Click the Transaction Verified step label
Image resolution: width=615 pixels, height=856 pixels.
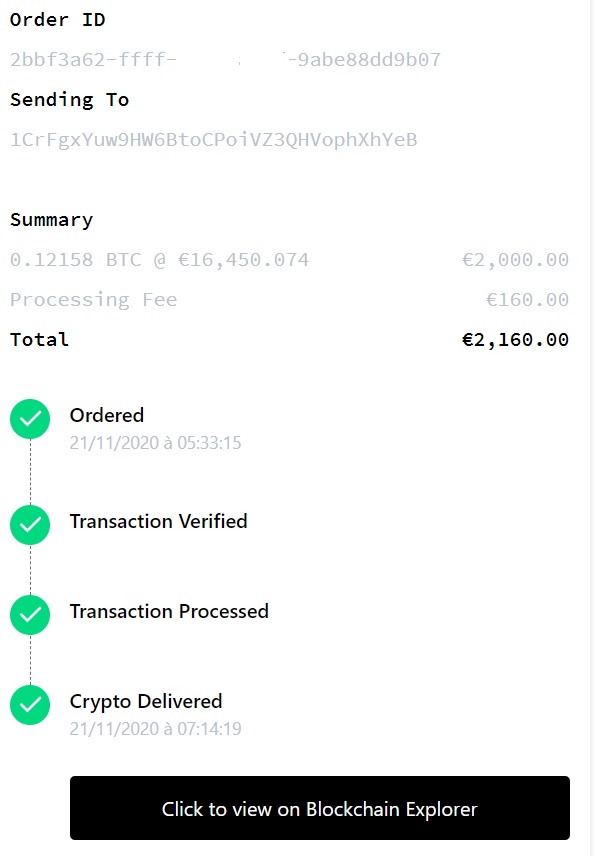pos(158,521)
